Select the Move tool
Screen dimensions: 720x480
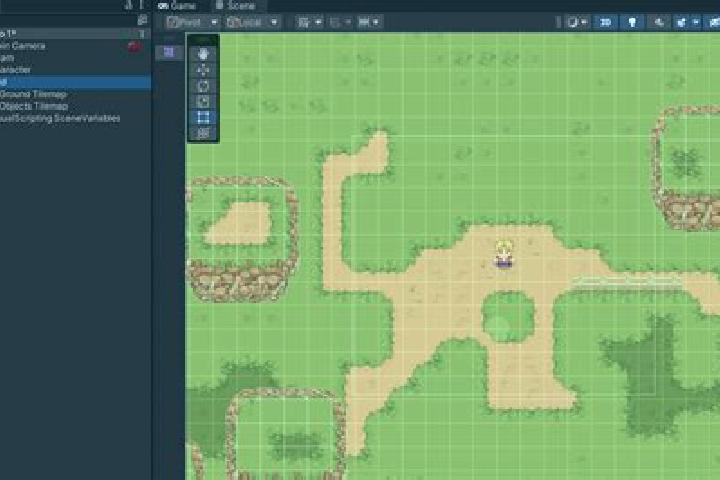[203, 70]
